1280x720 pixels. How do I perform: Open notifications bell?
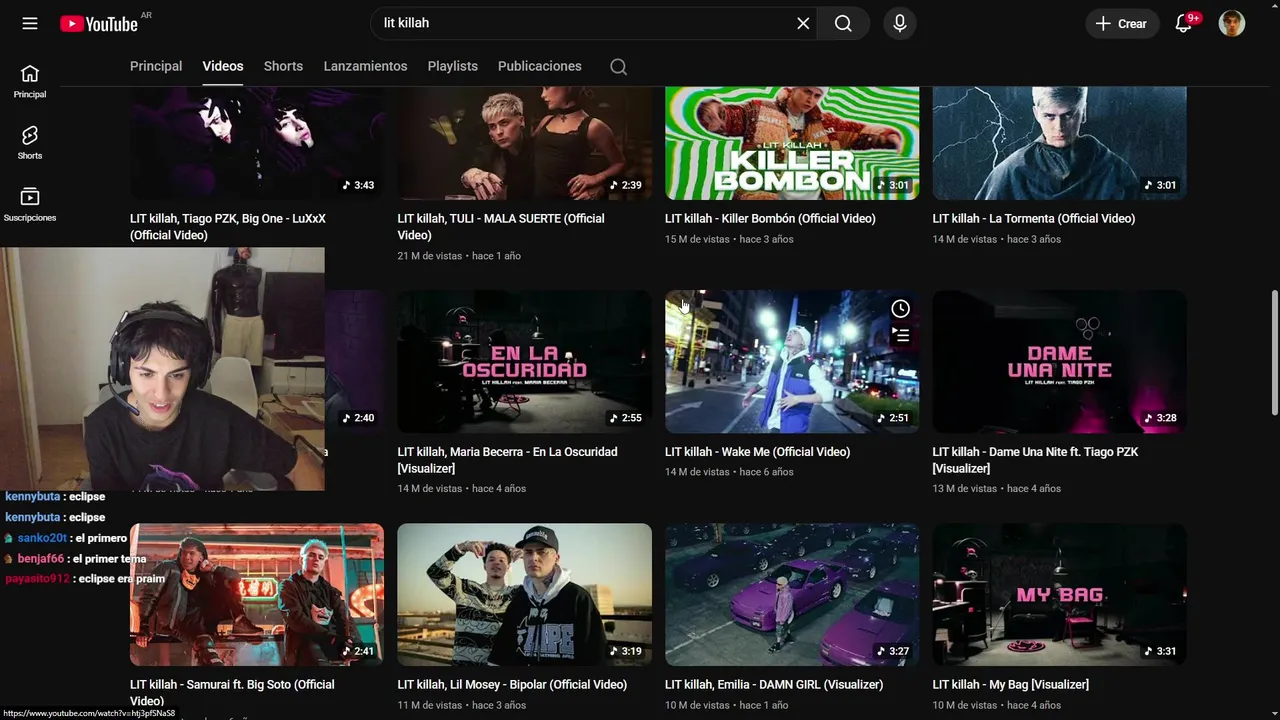pyautogui.click(x=1184, y=23)
